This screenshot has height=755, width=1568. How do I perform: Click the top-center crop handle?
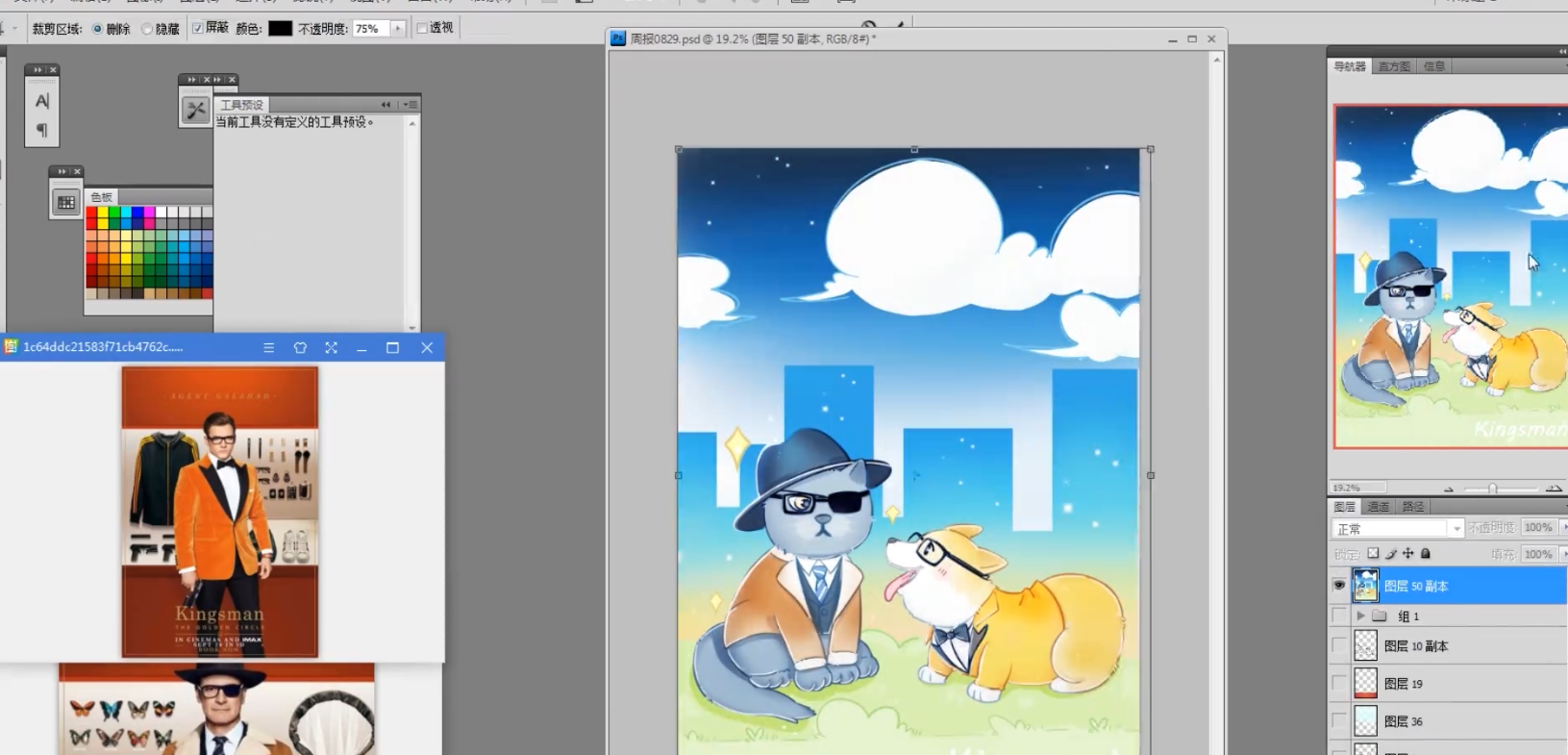914,149
